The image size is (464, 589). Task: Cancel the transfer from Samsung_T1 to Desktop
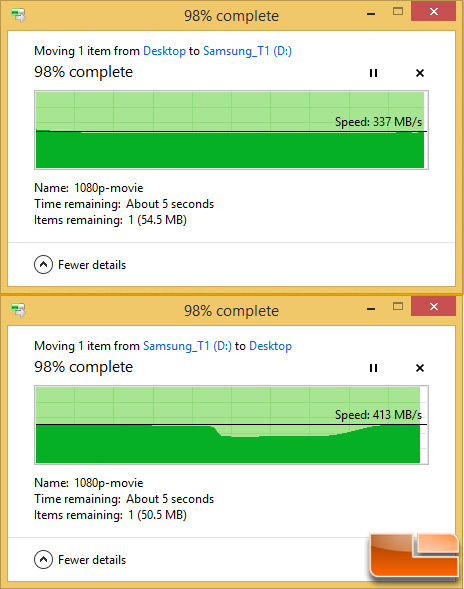[420, 368]
